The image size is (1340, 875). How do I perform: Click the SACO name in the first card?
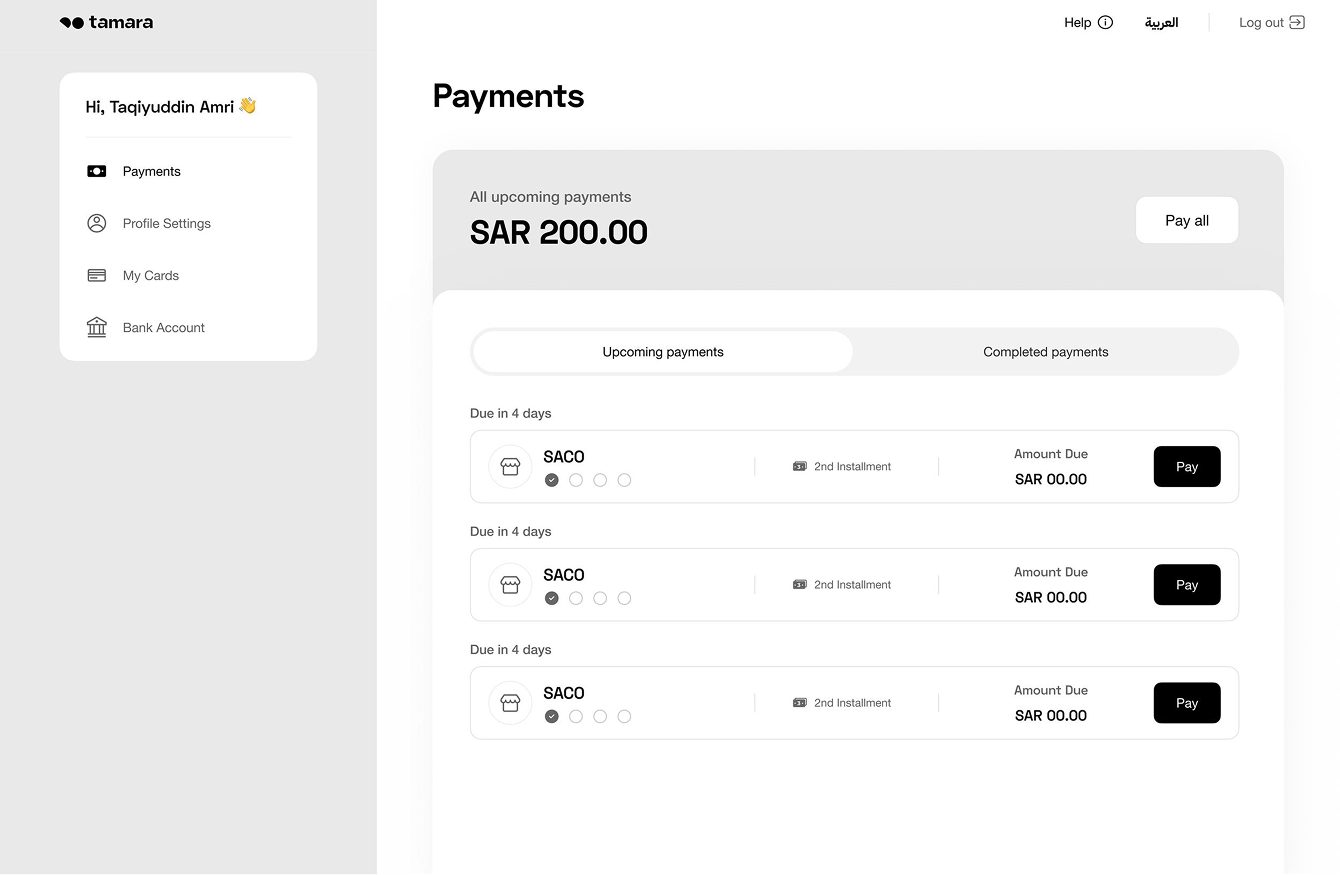564,457
